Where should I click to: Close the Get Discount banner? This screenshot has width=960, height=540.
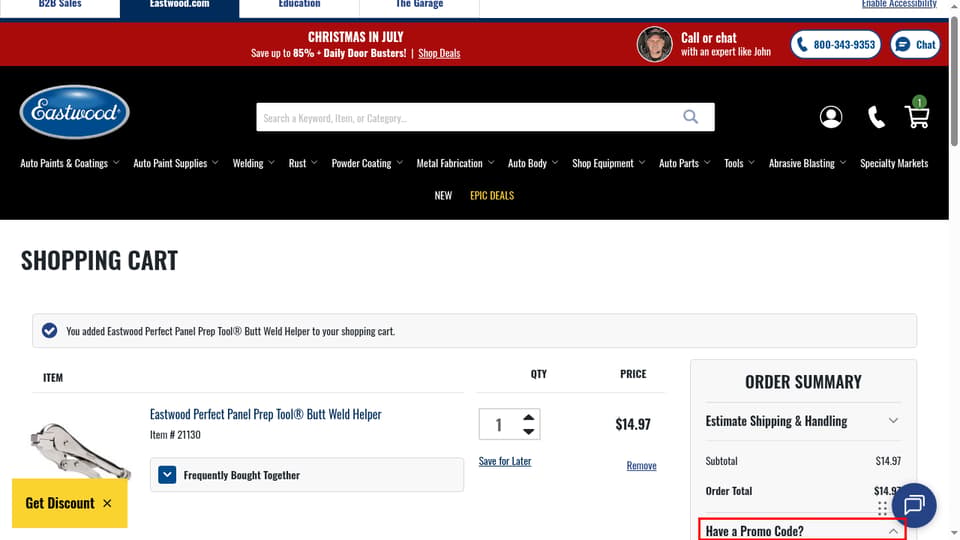(107, 503)
